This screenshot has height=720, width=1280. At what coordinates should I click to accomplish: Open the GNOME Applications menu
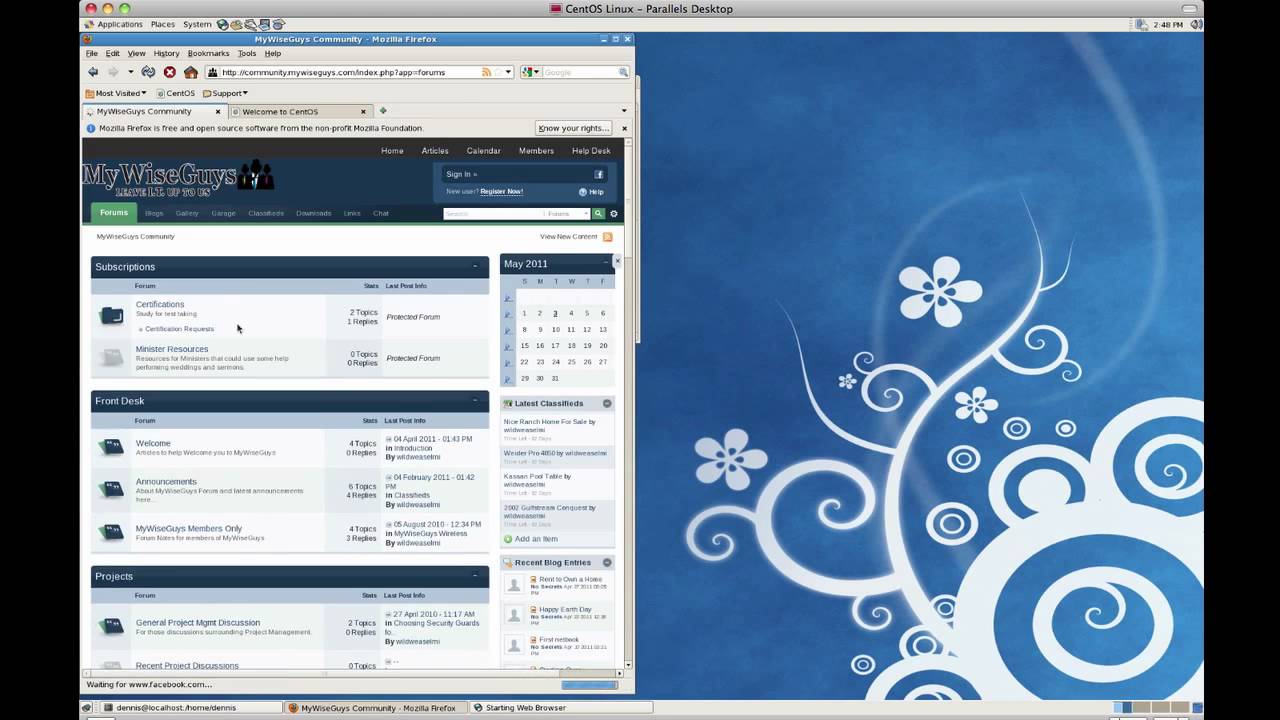tap(113, 24)
